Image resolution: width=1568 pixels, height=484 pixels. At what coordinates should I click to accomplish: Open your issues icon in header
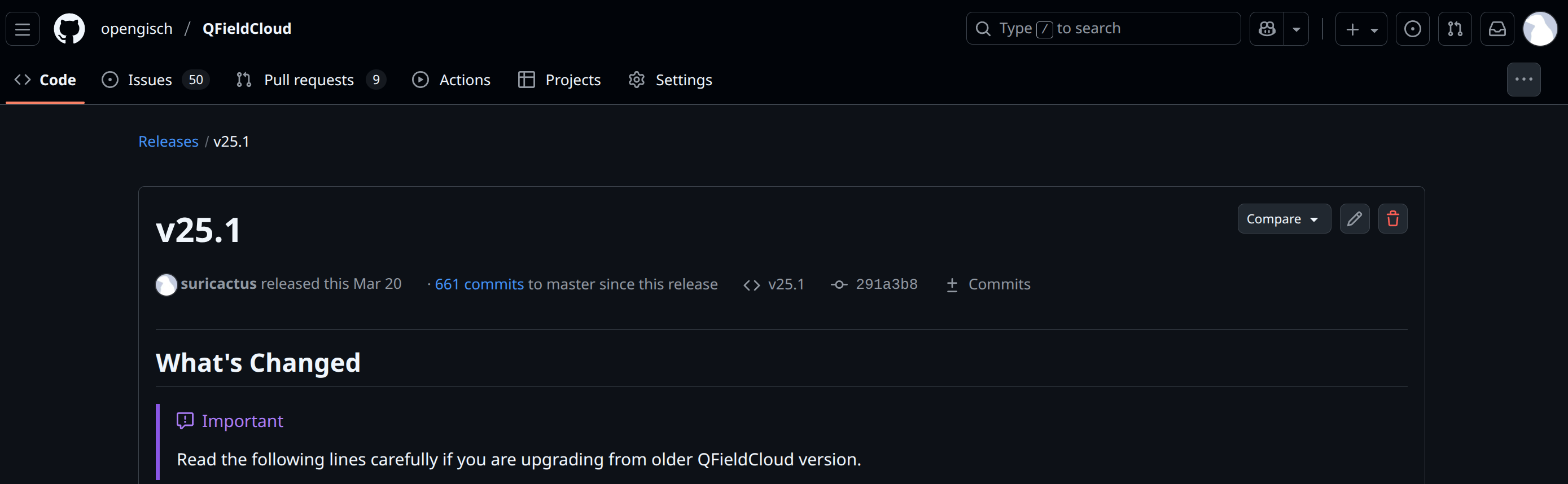(x=1412, y=29)
